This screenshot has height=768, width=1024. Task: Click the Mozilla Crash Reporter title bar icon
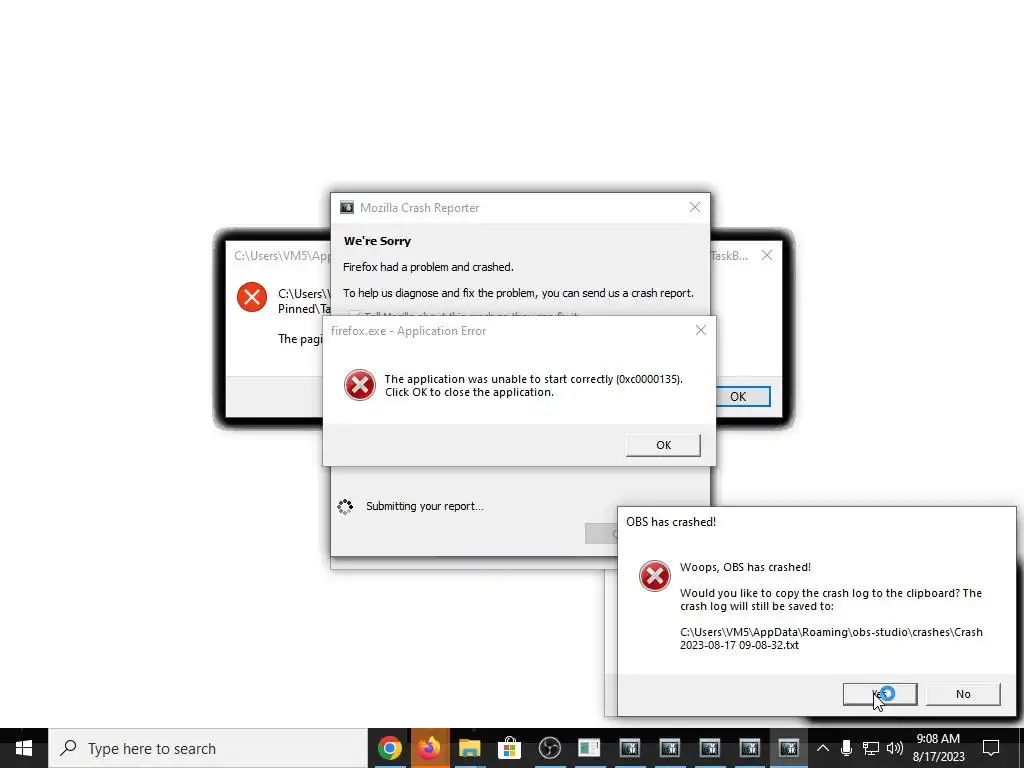point(347,208)
